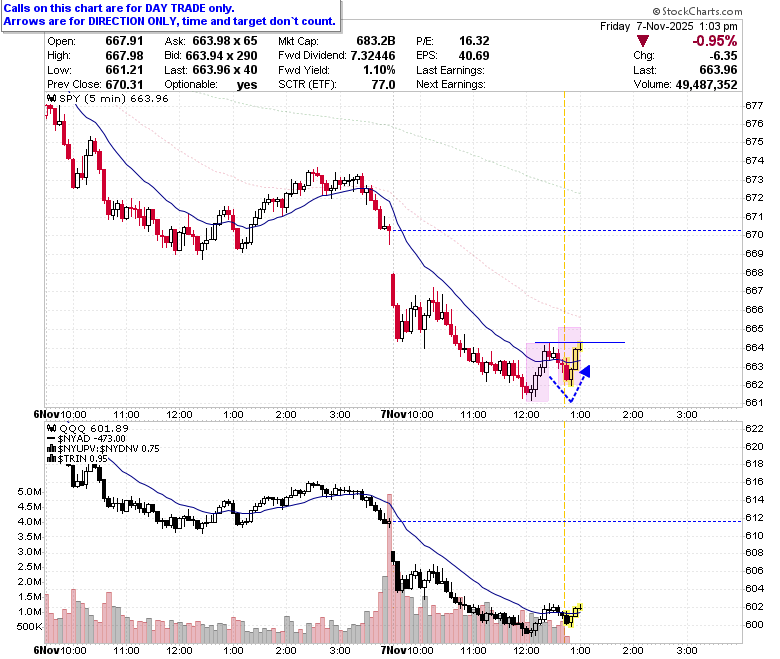The height and width of the screenshot is (659, 780).
Task: Click the blue horizontal resistance line at 664
Action: click(x=580, y=343)
